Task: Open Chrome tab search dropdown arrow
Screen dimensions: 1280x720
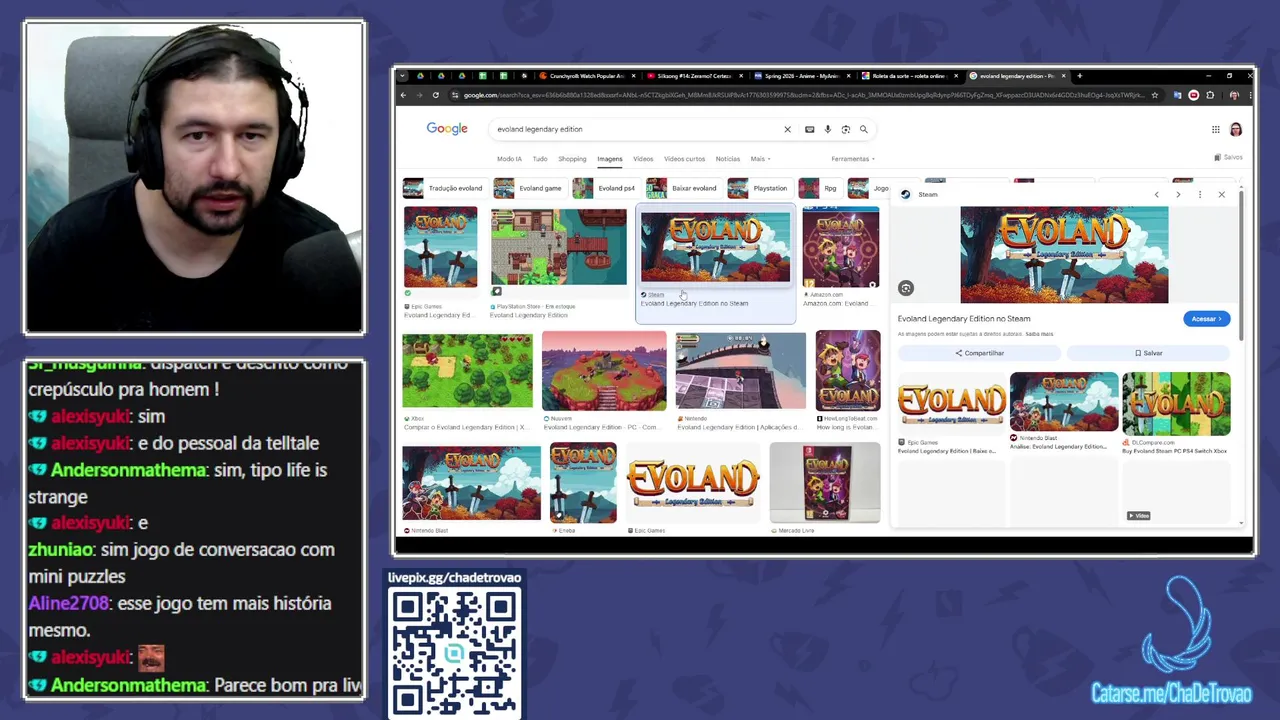Action: click(x=402, y=76)
